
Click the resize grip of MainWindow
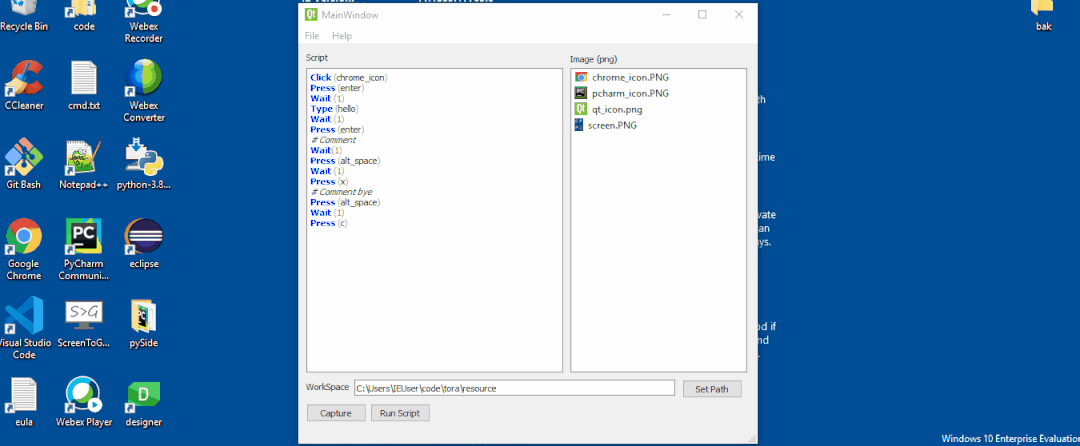pyautogui.click(x=751, y=438)
